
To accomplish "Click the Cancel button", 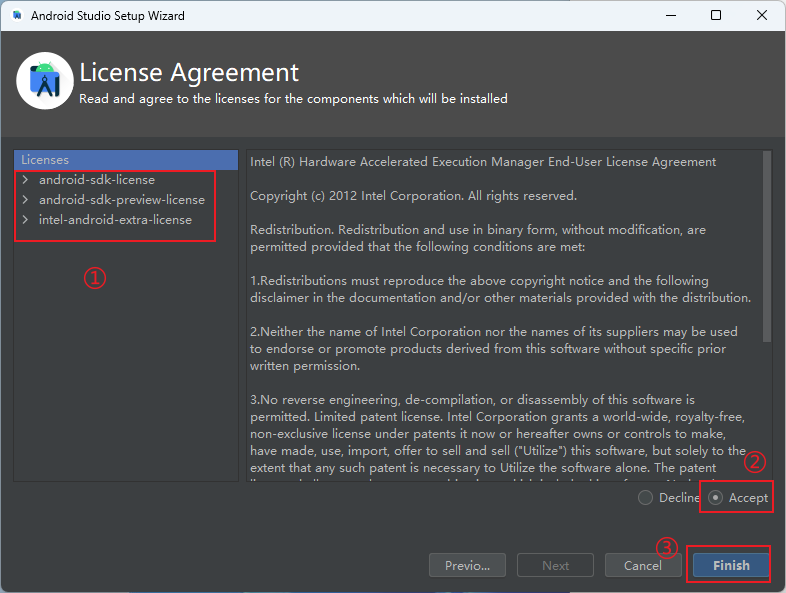I will 643,565.
